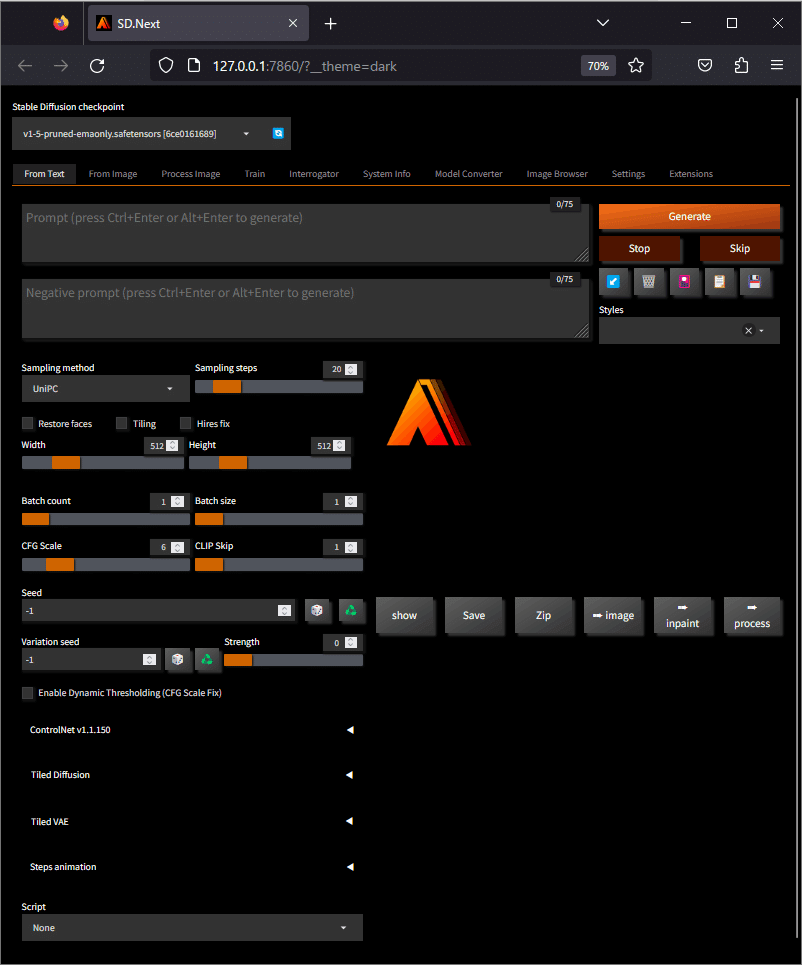The width and height of the screenshot is (802, 965).
Task: Click the Save button below the preview
Action: [x=474, y=615]
